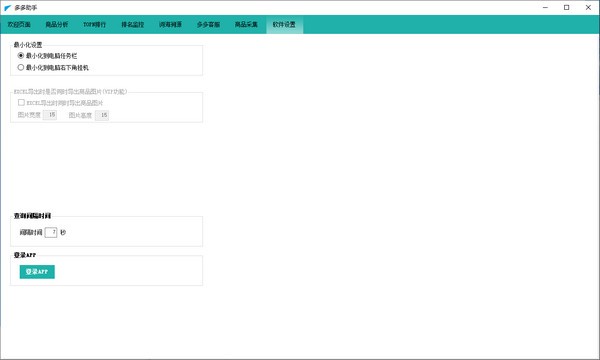Screen dimensions: 600x360
Task: Click the 多多助手 title bar text
Action: 26,8
